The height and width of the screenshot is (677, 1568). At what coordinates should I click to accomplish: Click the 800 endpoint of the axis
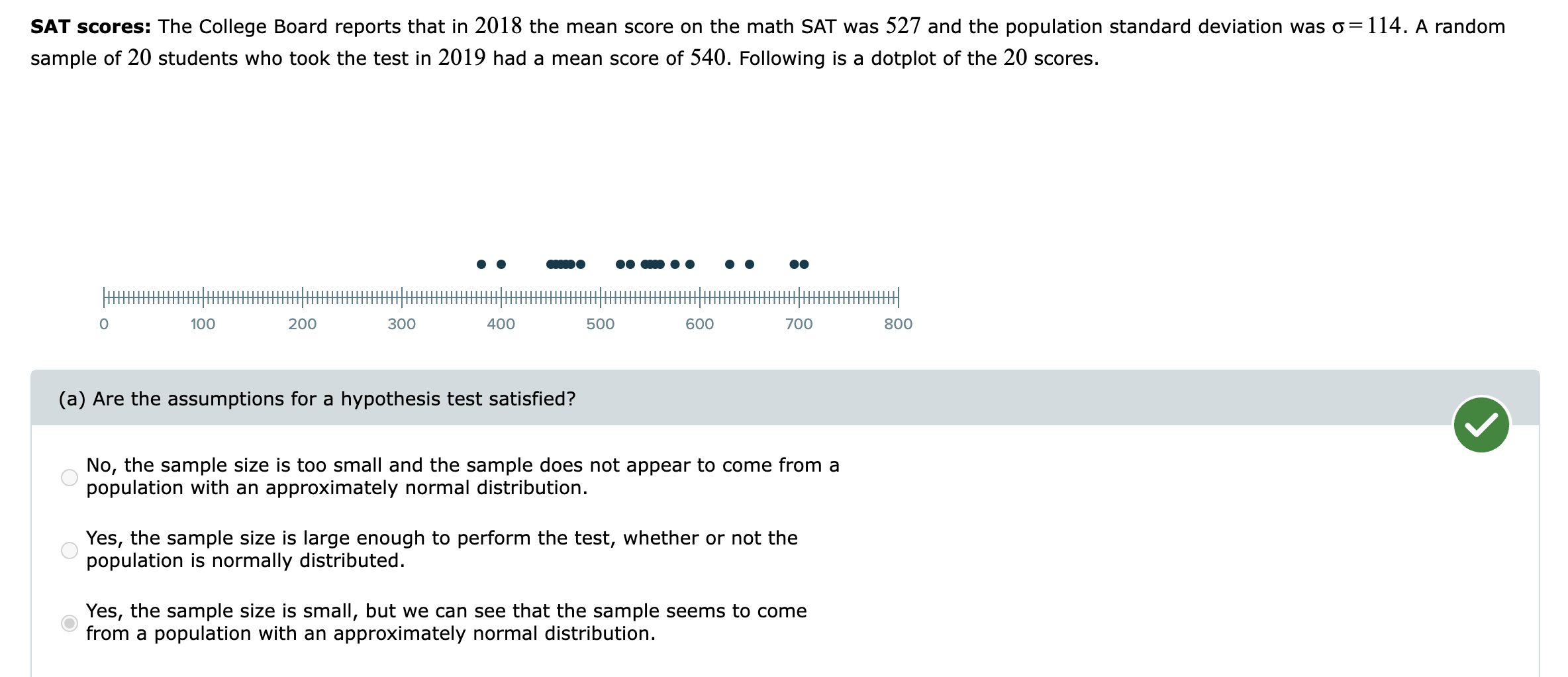coord(897,297)
